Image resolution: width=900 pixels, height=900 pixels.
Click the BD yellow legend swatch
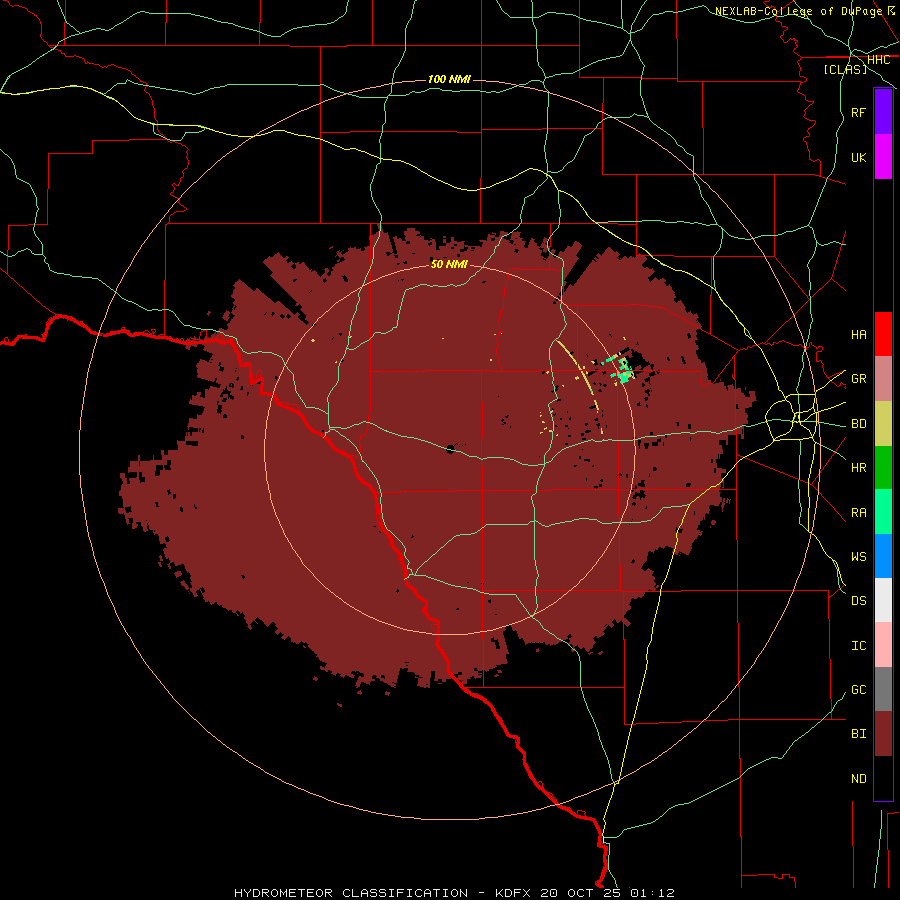tap(883, 423)
